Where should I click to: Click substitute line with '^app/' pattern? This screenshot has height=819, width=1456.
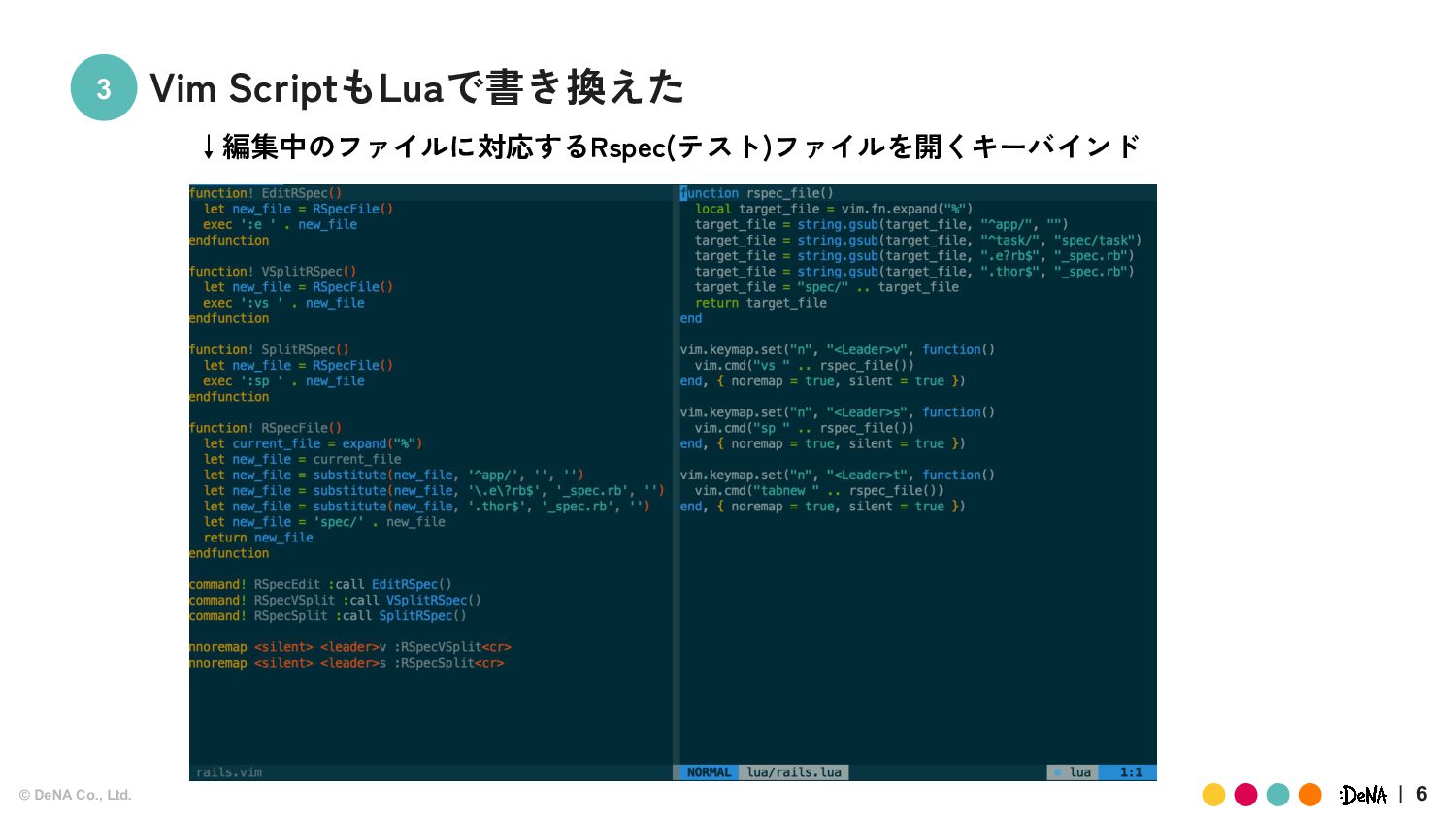point(393,475)
